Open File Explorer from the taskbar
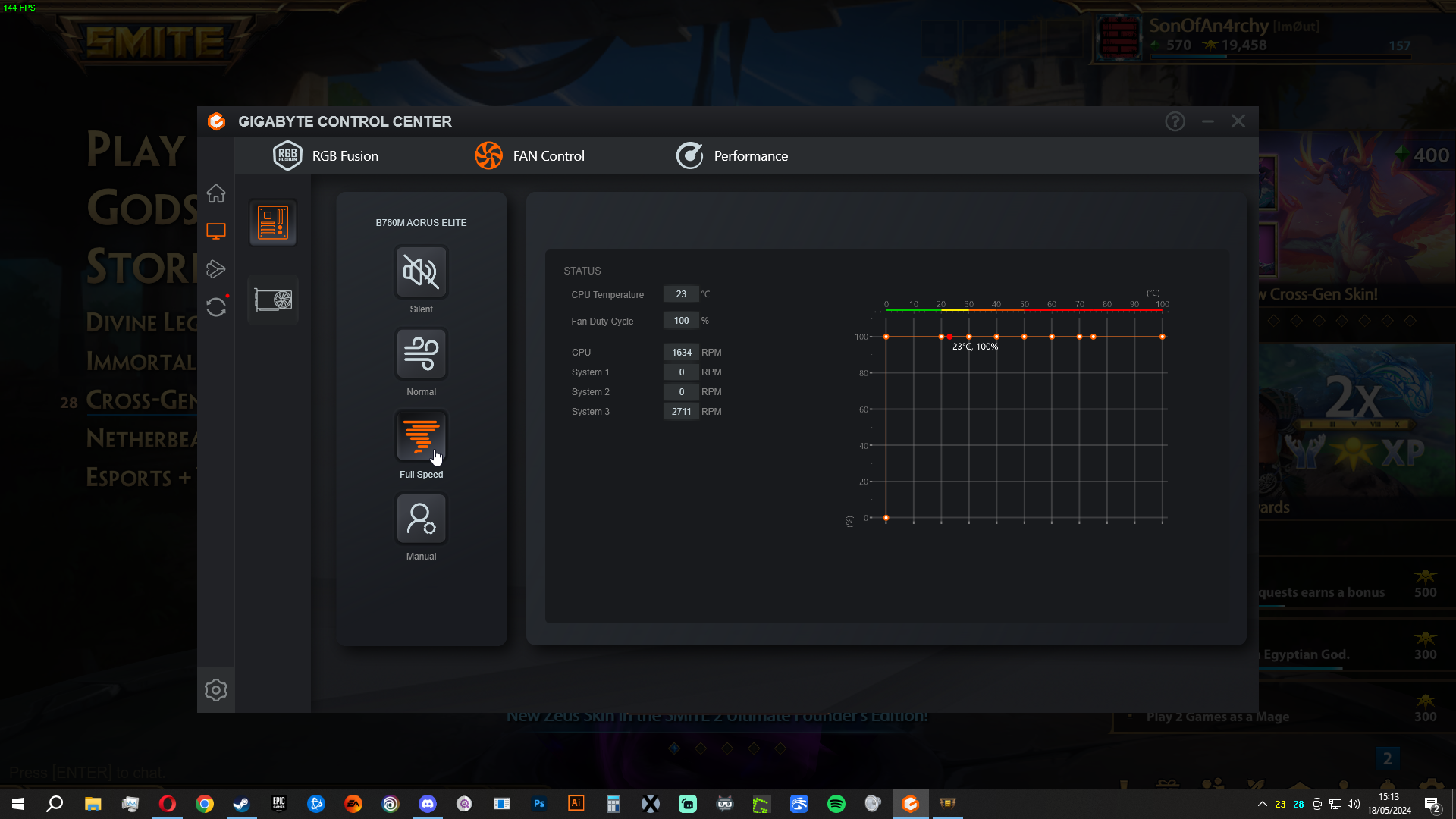 click(93, 804)
